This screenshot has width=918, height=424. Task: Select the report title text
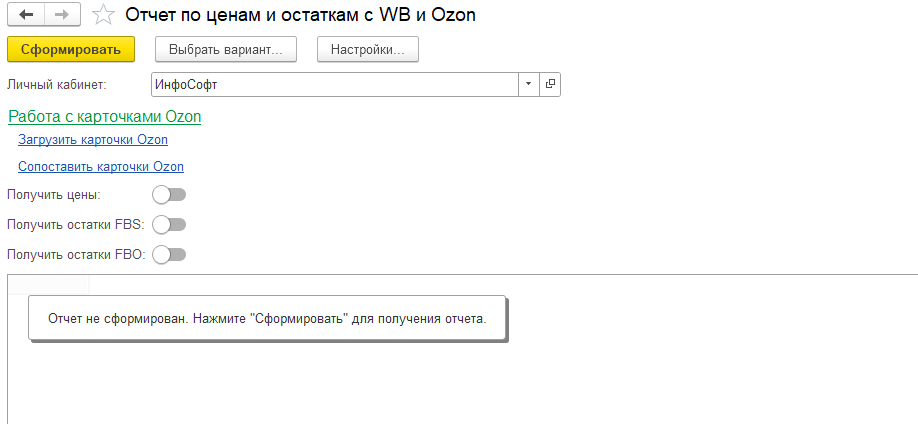click(300, 15)
